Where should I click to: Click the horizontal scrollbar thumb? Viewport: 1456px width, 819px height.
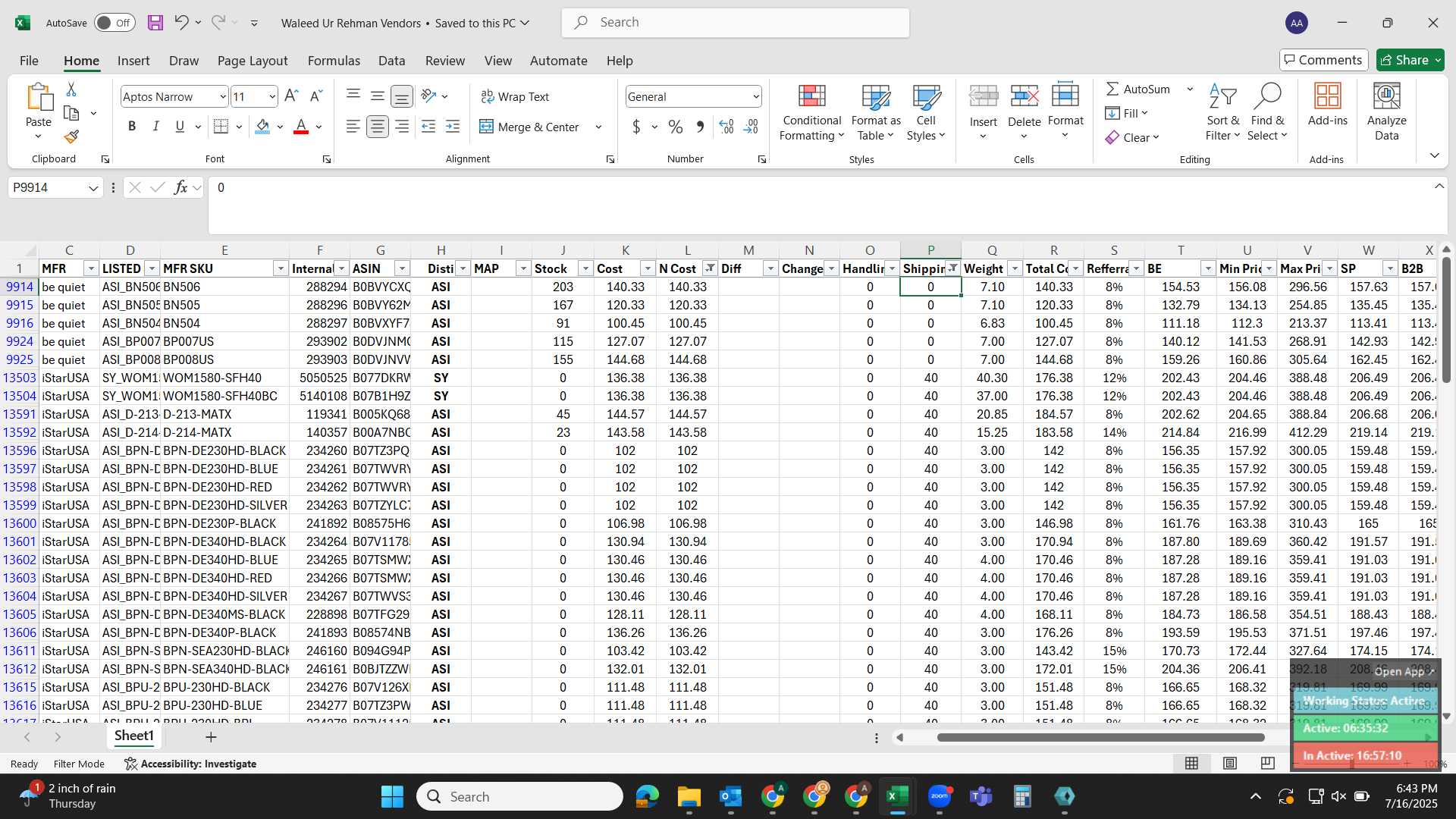tap(1100, 737)
